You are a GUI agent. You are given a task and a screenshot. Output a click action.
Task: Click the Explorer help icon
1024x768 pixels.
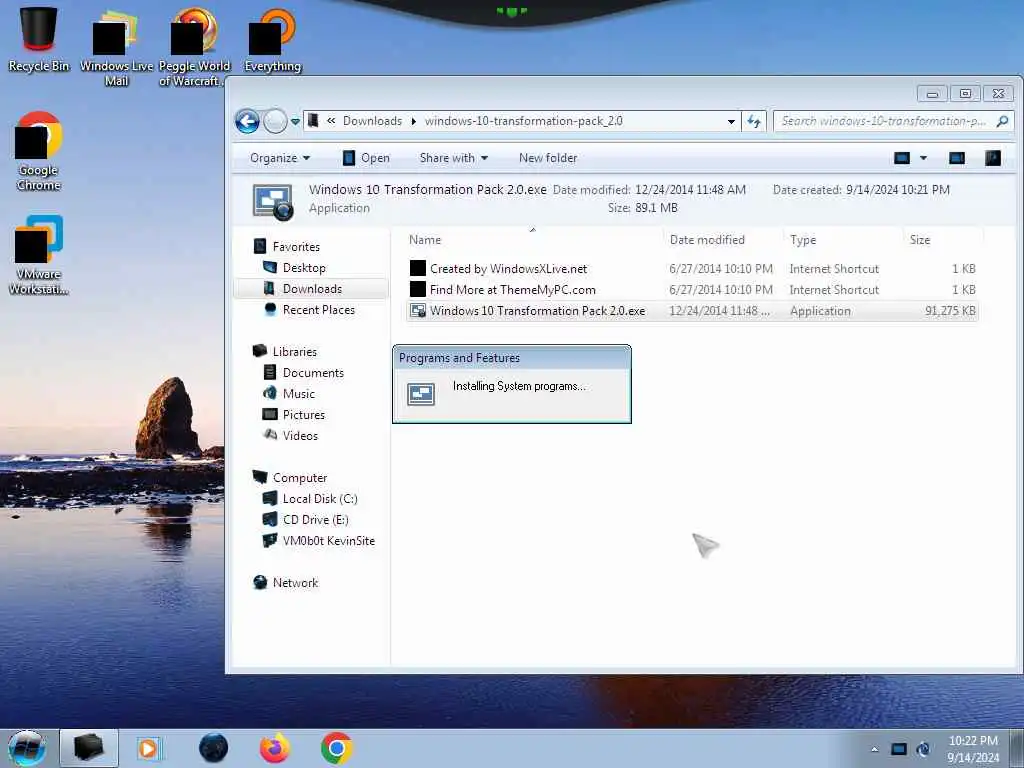(993, 158)
